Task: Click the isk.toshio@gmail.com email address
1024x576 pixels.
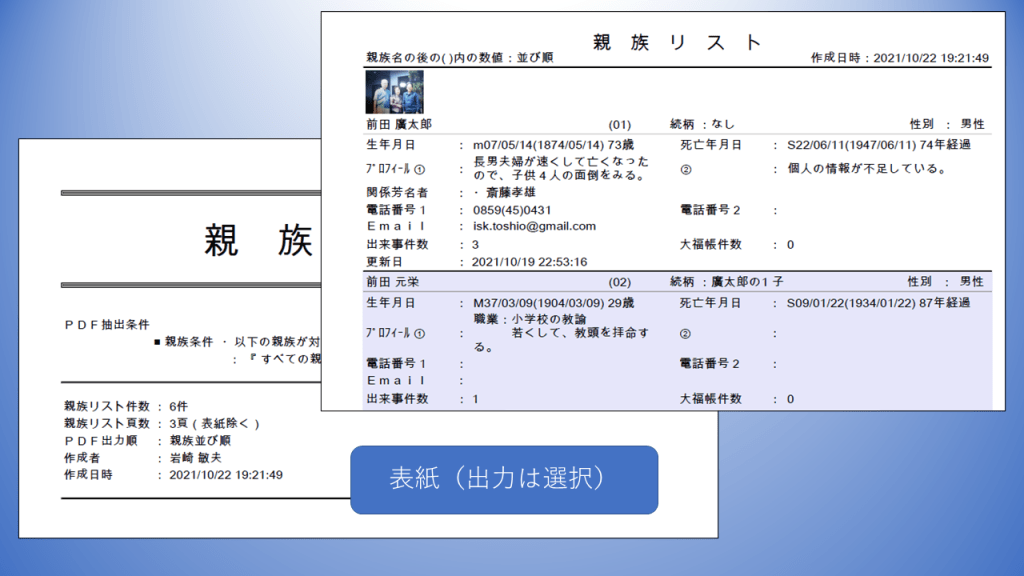Action: tap(534, 226)
